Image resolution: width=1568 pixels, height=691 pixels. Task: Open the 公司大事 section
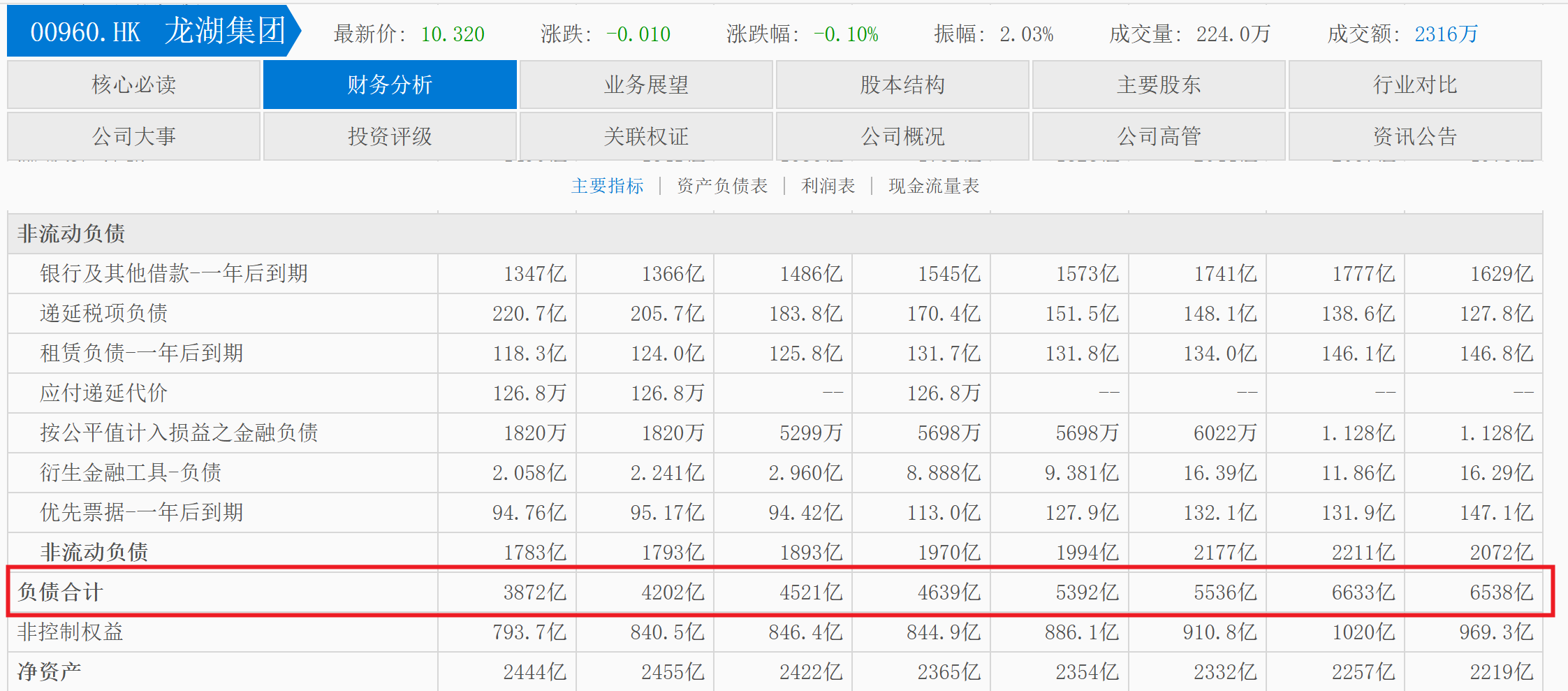tap(133, 136)
